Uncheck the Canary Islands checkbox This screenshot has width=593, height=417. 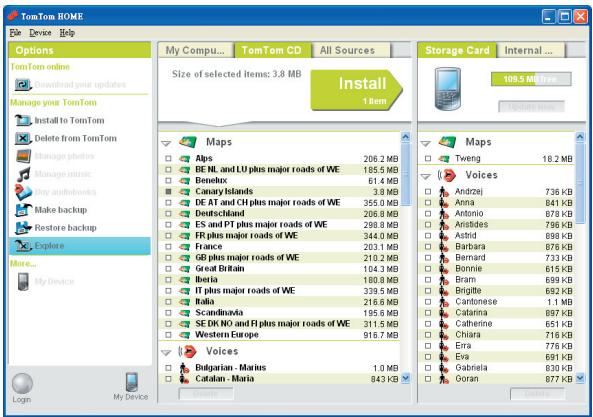pyautogui.click(x=168, y=192)
